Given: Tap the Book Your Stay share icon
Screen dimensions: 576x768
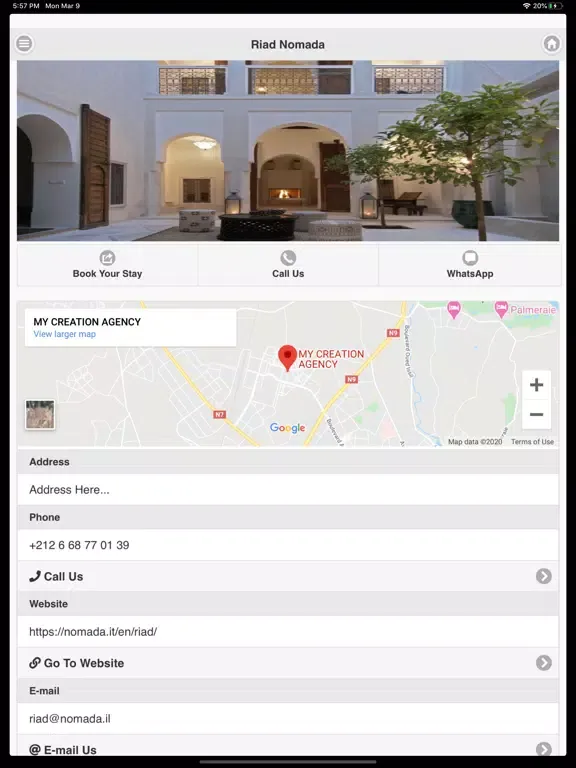Looking at the screenshot, I should pyautogui.click(x=107, y=258).
